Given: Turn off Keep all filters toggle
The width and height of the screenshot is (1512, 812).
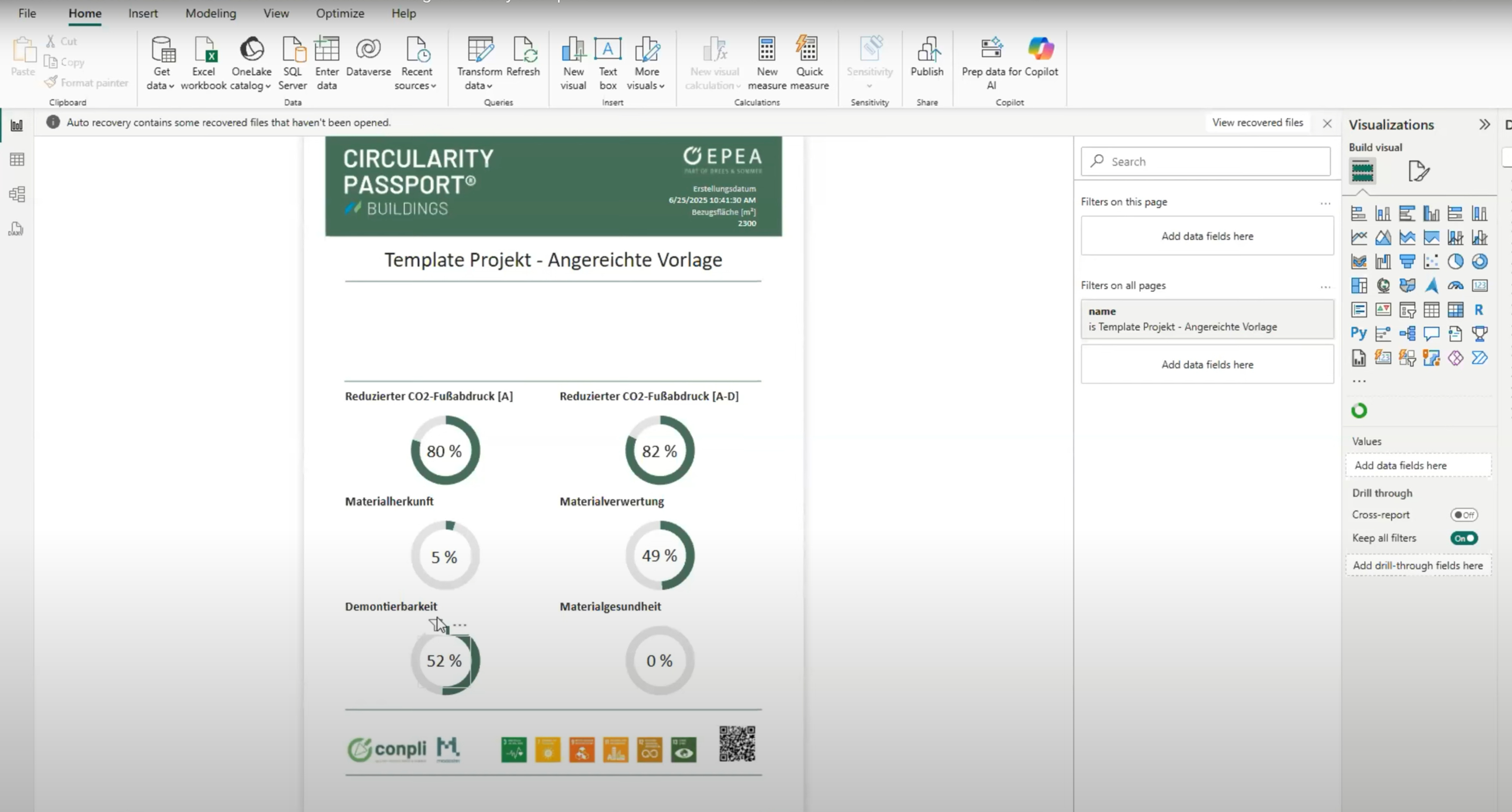Looking at the screenshot, I should click(x=1464, y=538).
